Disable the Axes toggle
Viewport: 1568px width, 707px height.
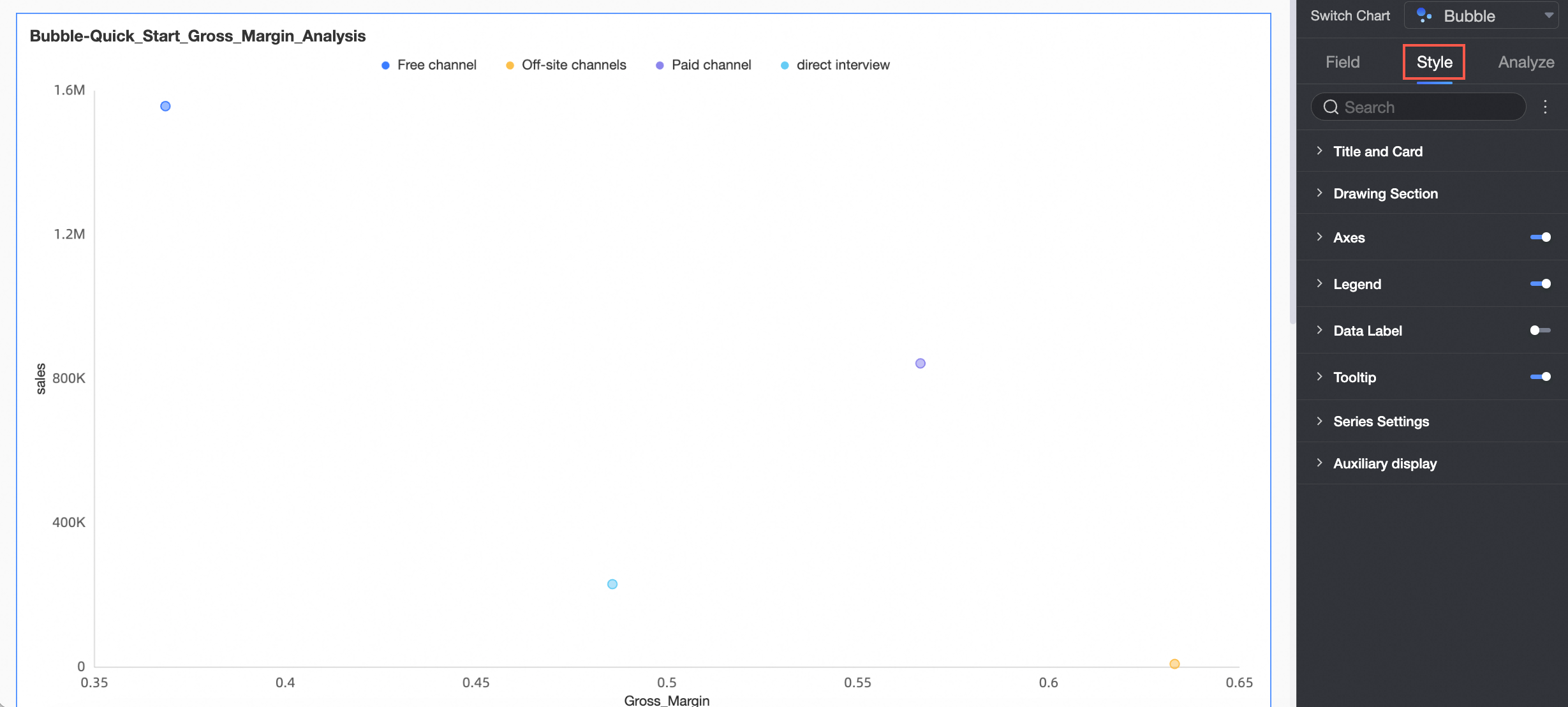pos(1540,237)
